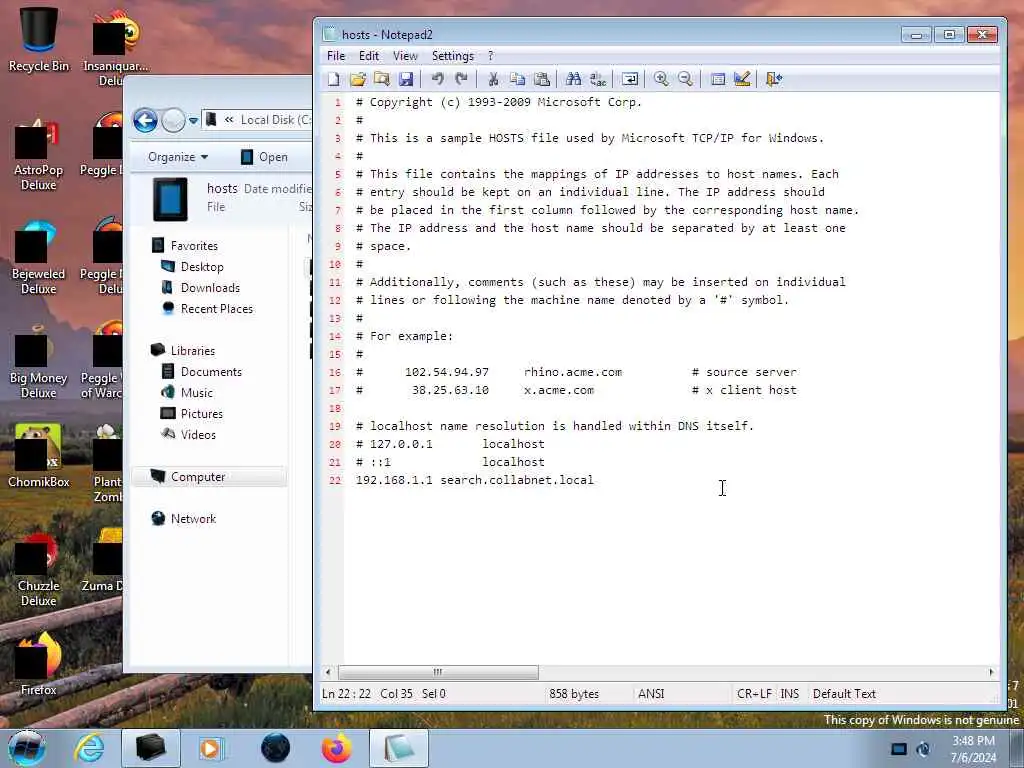Select Network in Explorer navigation pane
This screenshot has width=1024, height=768.
193,519
